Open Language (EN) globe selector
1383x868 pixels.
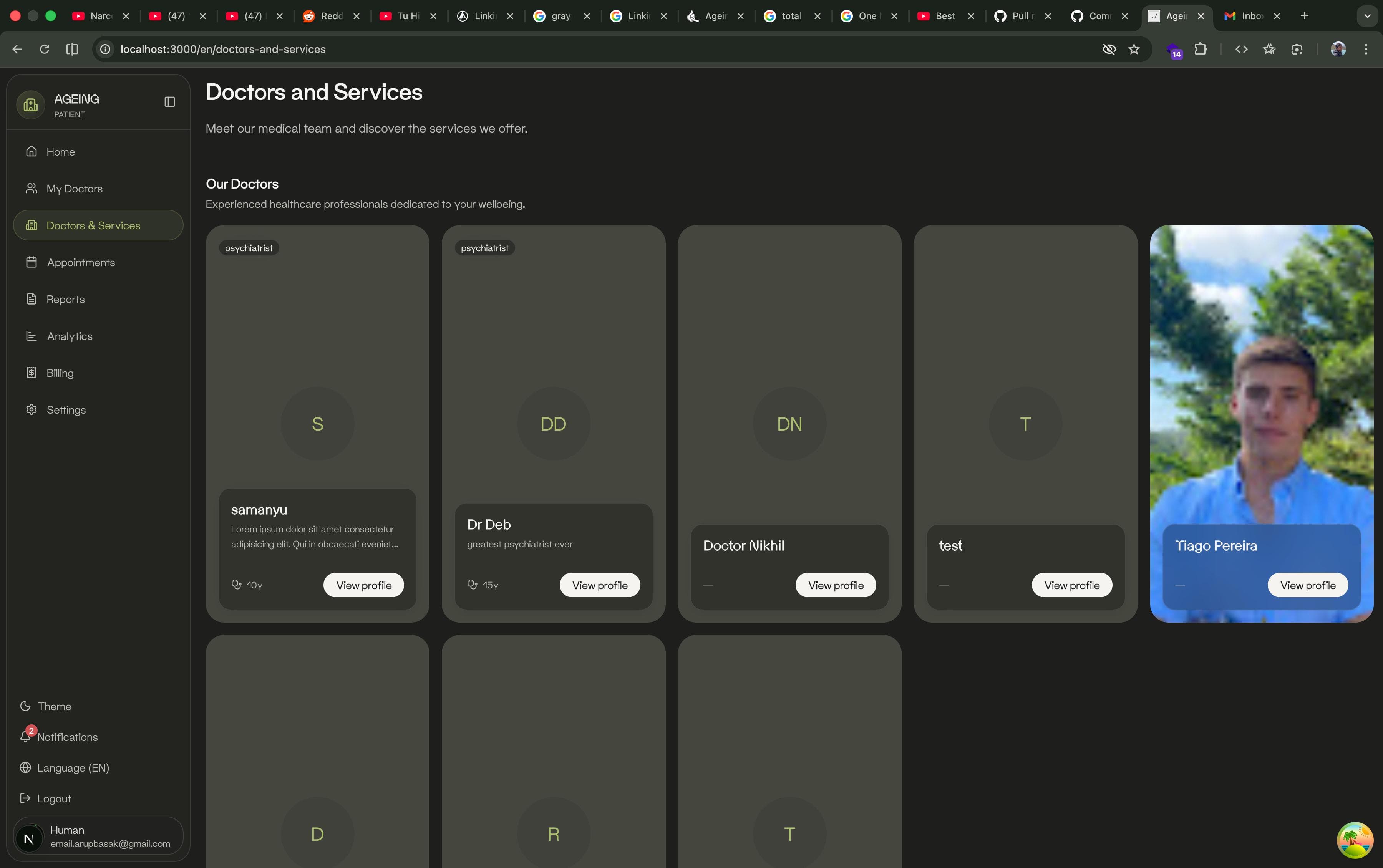(x=25, y=767)
